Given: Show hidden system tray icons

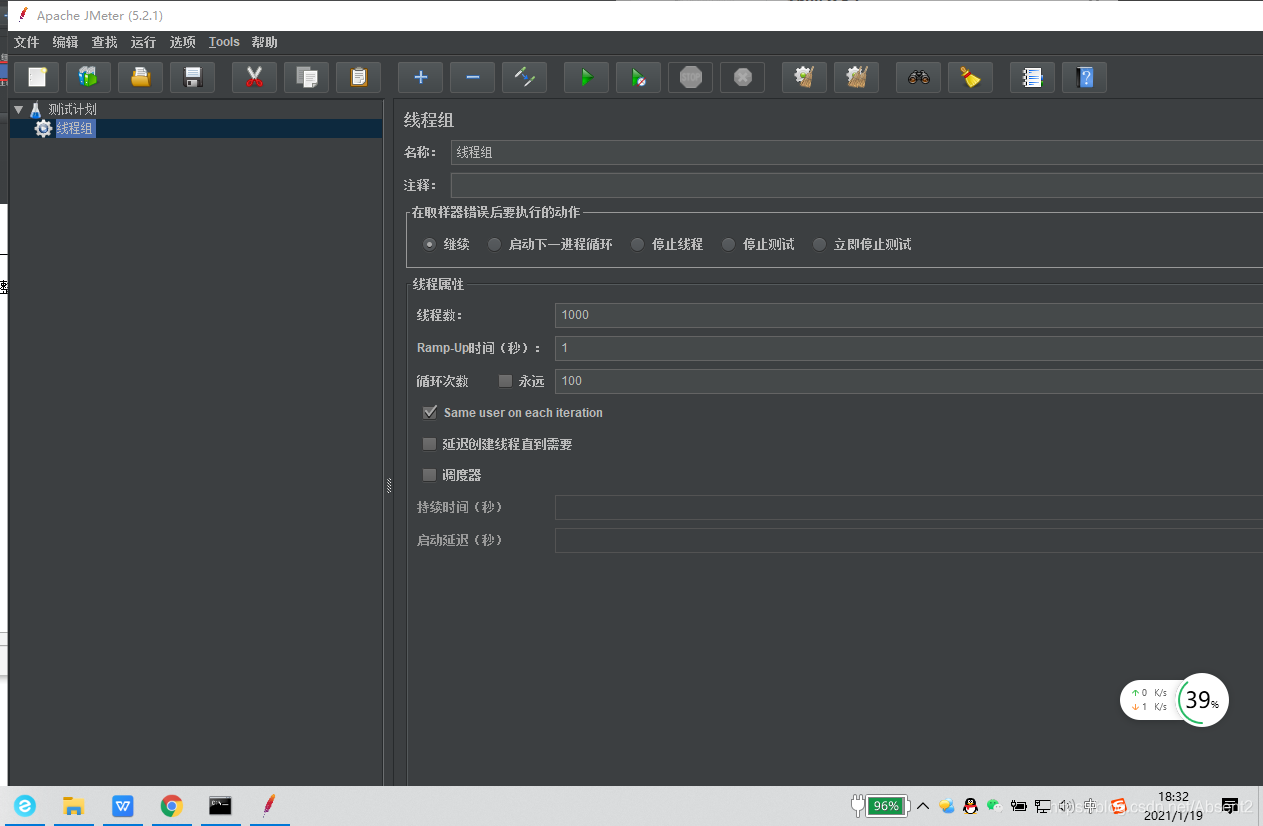Looking at the screenshot, I should point(923,806).
